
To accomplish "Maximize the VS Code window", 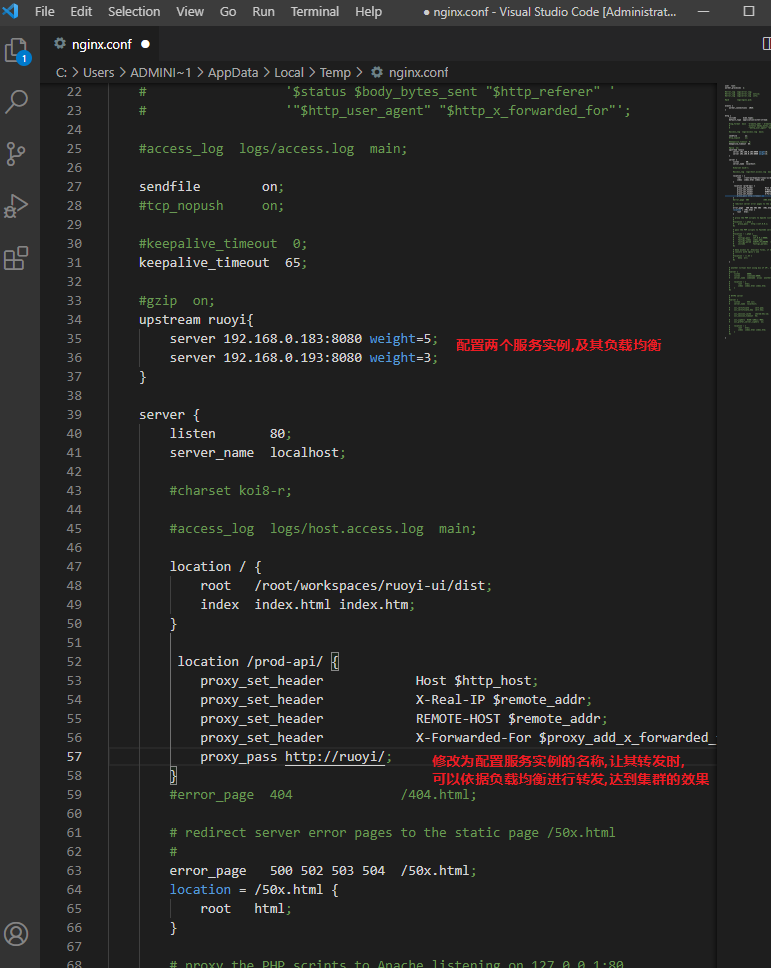I will (x=749, y=11).
